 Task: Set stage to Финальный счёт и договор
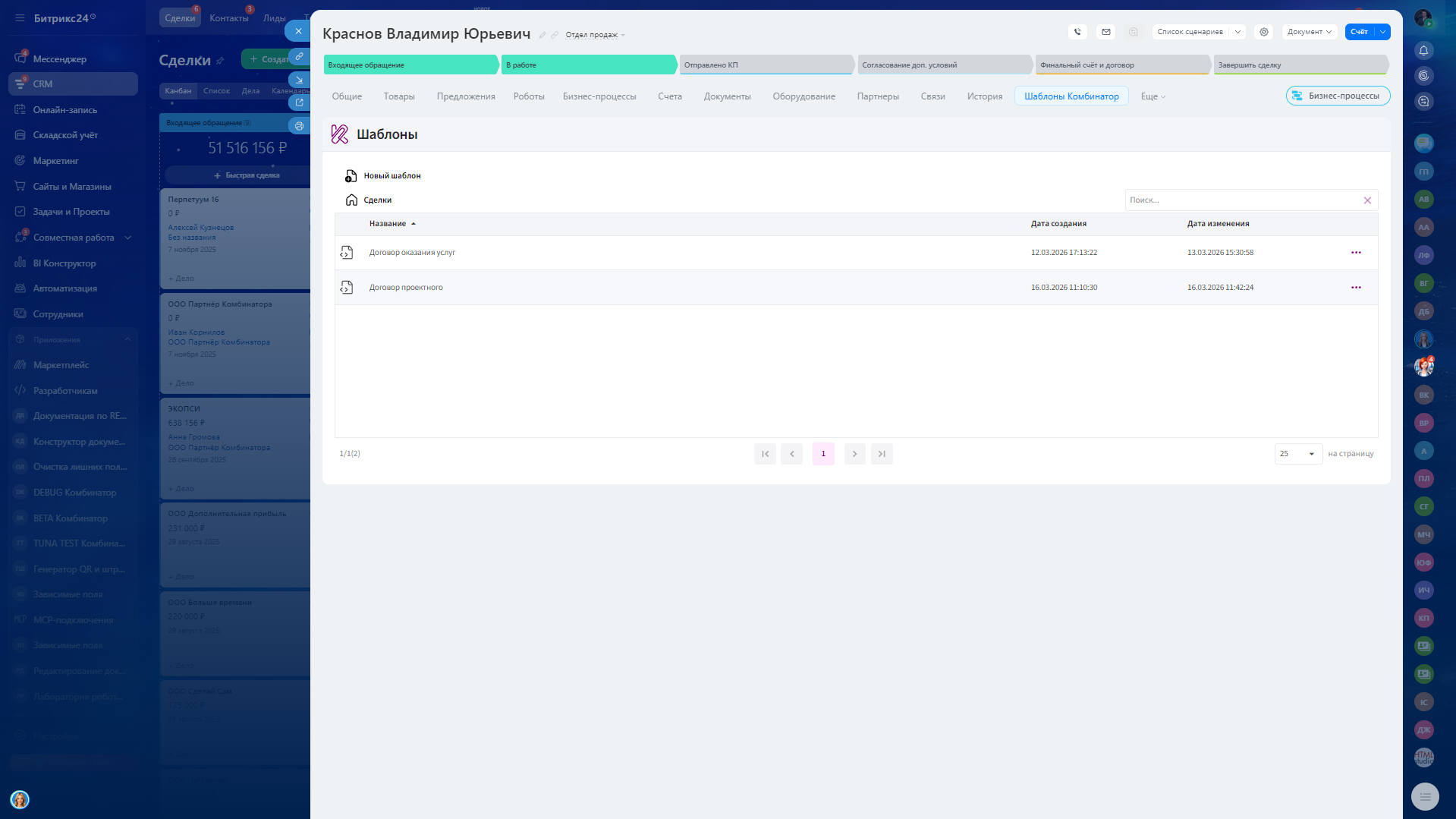(1123, 65)
